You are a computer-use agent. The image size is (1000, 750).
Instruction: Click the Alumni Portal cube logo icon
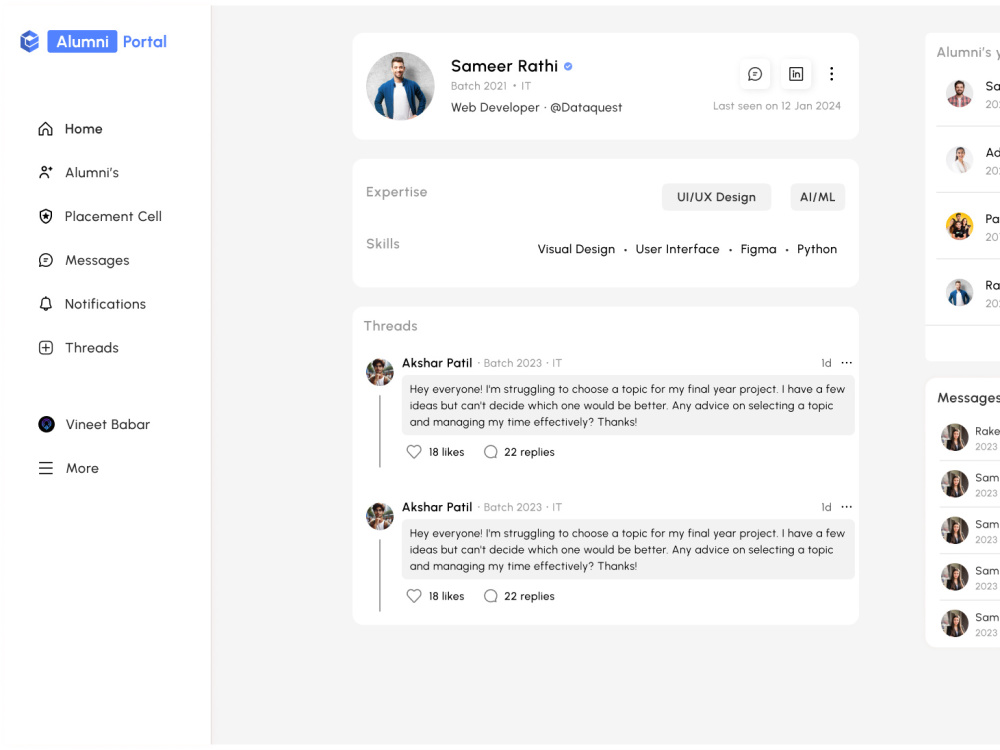[x=29, y=41]
